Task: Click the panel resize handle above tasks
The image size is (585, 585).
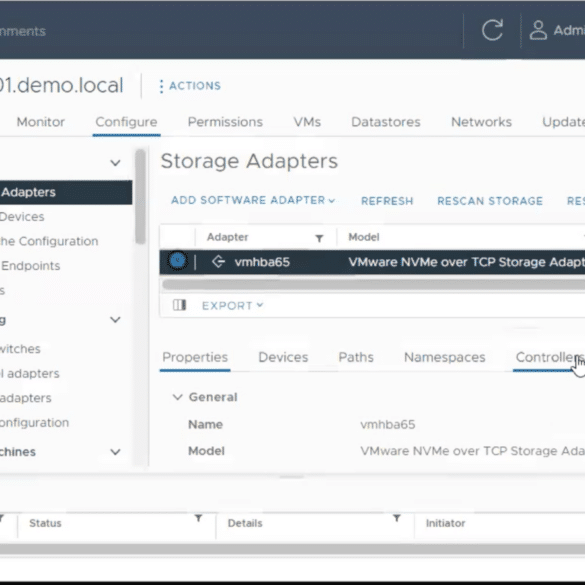Action: [292, 477]
